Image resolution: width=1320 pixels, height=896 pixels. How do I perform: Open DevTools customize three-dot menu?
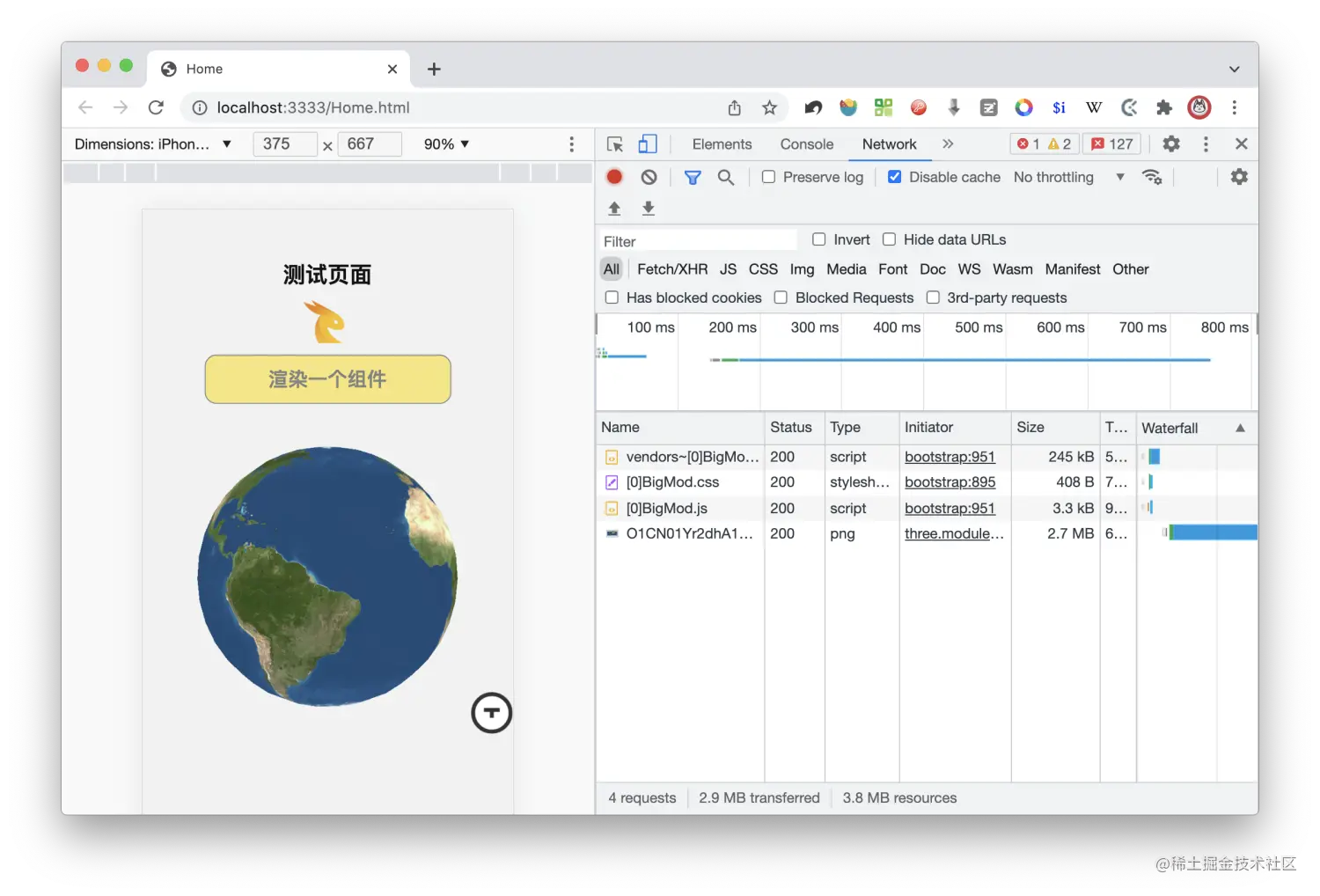coord(1206,143)
